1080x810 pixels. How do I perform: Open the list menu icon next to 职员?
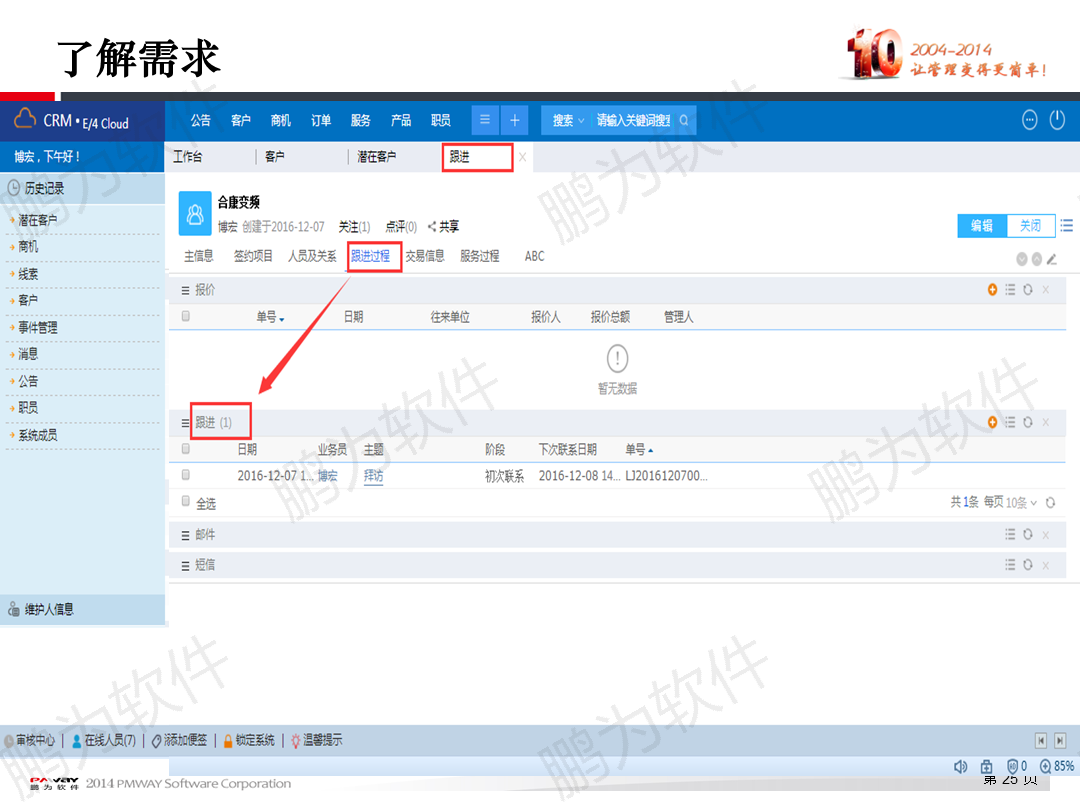485,120
